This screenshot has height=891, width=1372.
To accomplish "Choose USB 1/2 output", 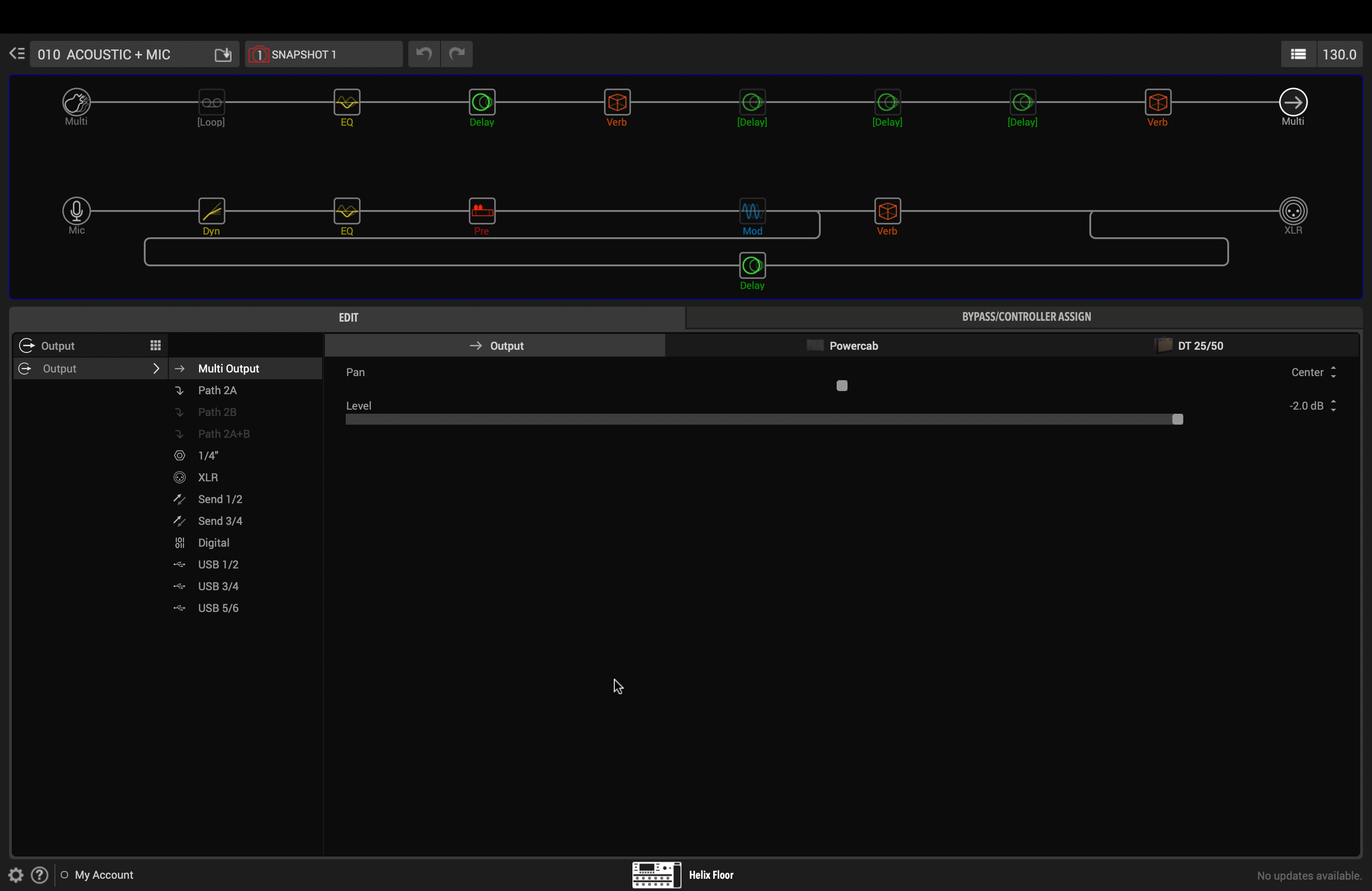I will 245,565.
